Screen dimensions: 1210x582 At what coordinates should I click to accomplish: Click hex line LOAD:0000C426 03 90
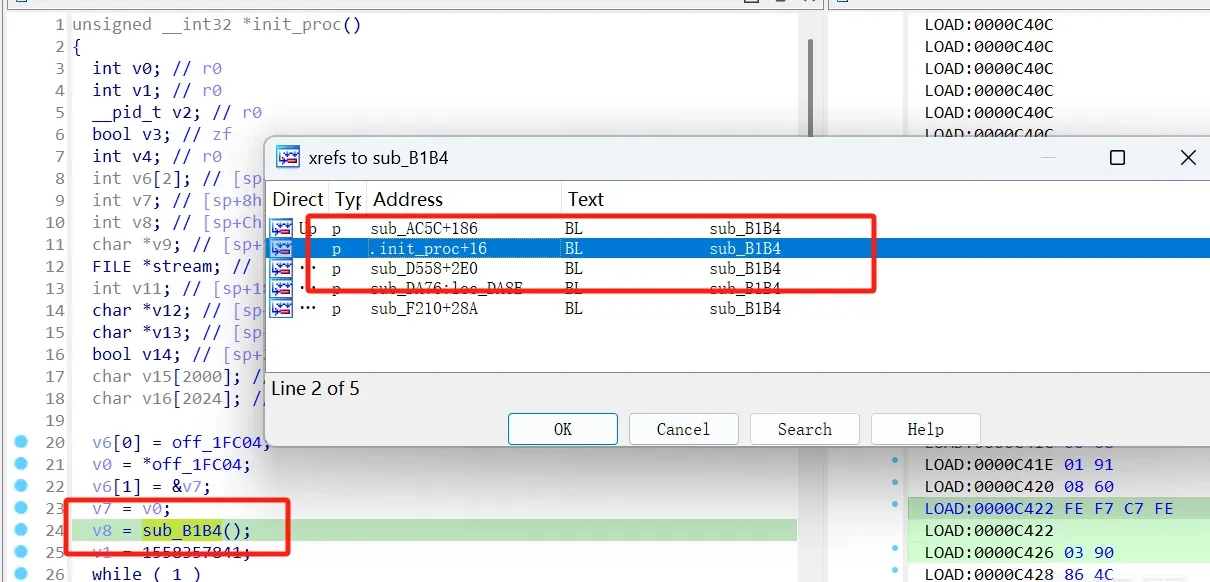(x=1019, y=553)
